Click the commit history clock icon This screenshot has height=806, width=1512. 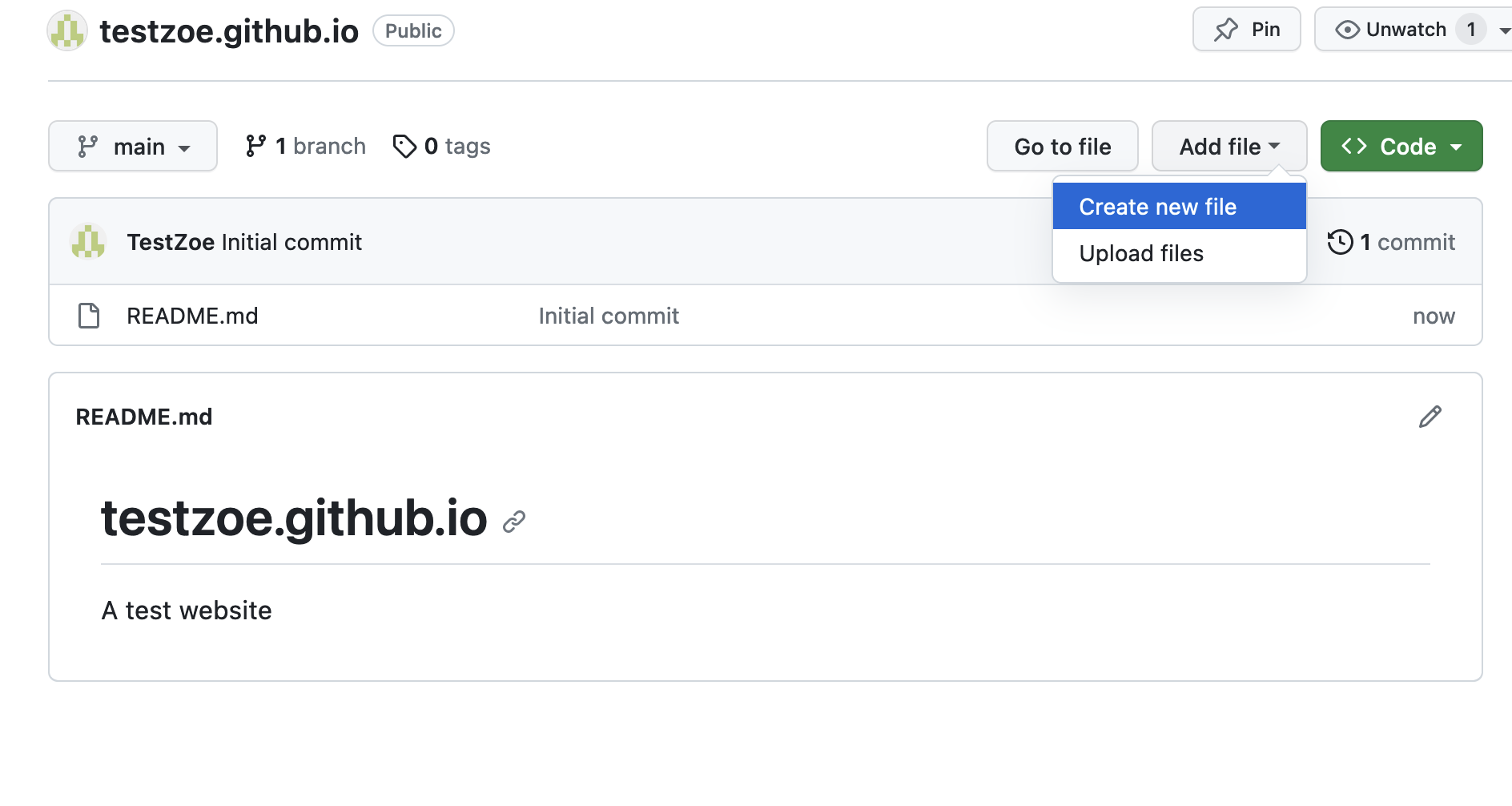click(x=1340, y=242)
